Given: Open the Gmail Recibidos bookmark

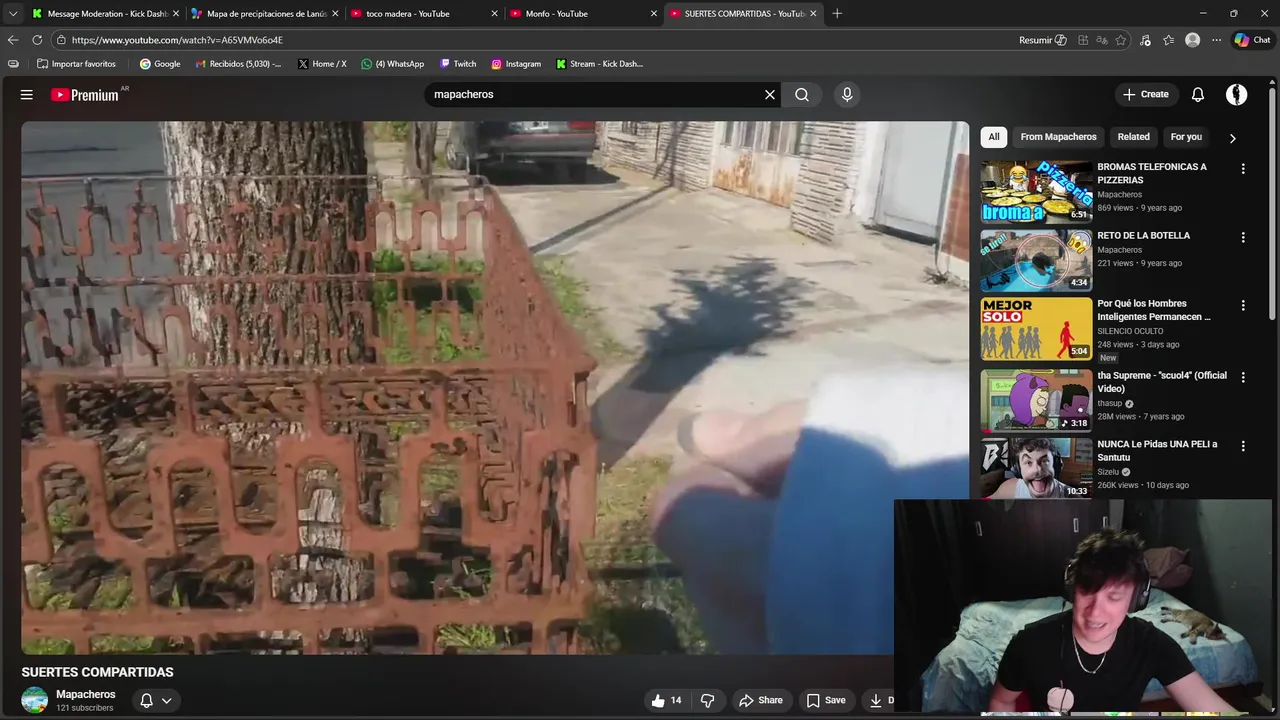Looking at the screenshot, I should tap(239, 64).
